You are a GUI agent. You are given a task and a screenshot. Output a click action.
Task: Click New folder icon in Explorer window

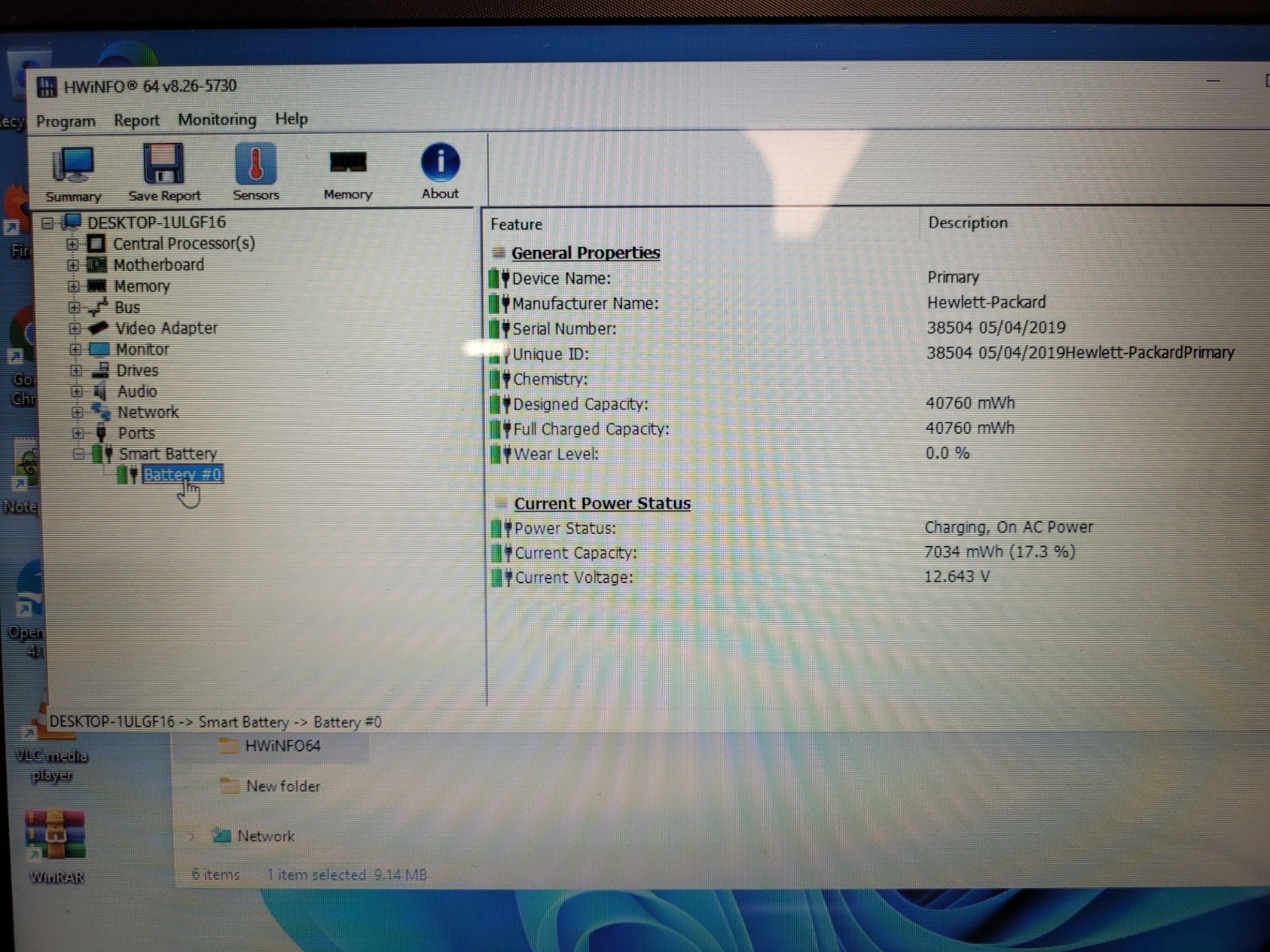click(229, 786)
